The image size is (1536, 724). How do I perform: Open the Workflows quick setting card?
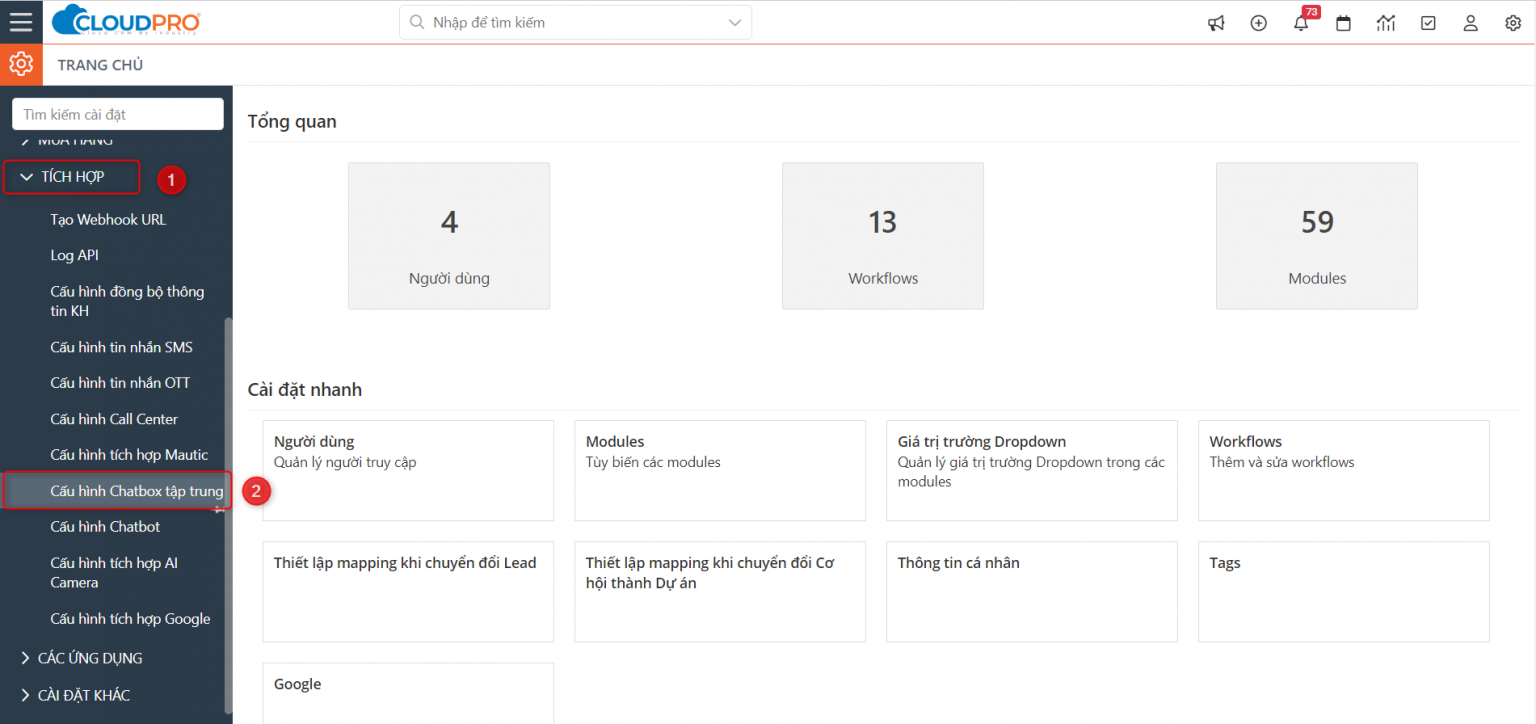point(1343,470)
